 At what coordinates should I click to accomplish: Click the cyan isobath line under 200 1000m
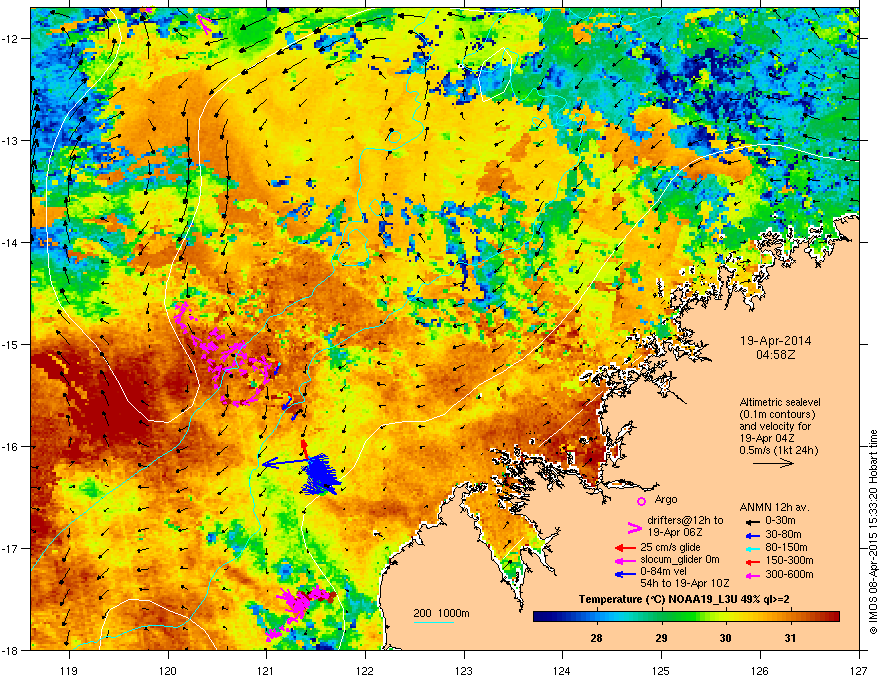tap(434, 622)
